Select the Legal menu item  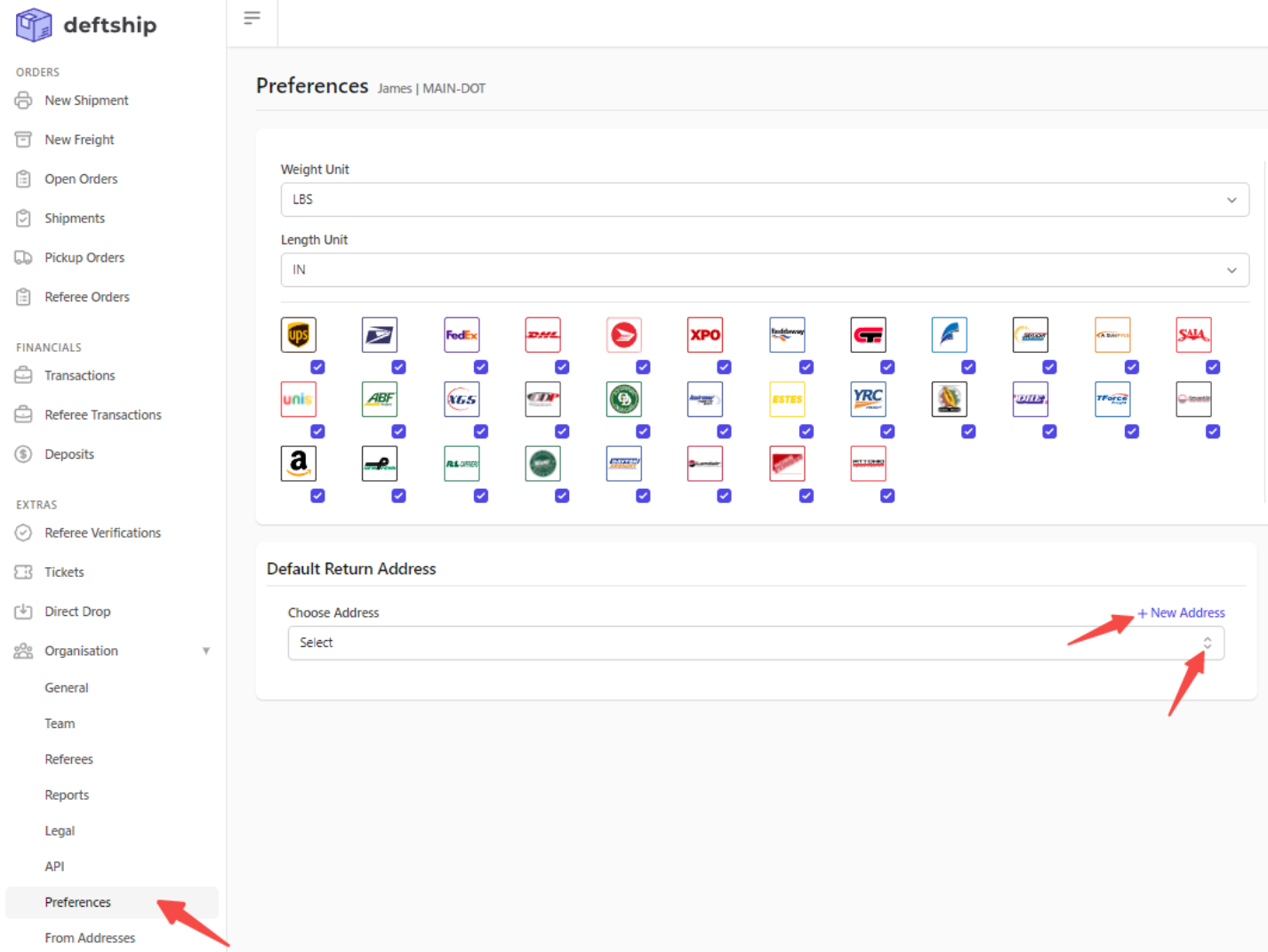point(60,830)
